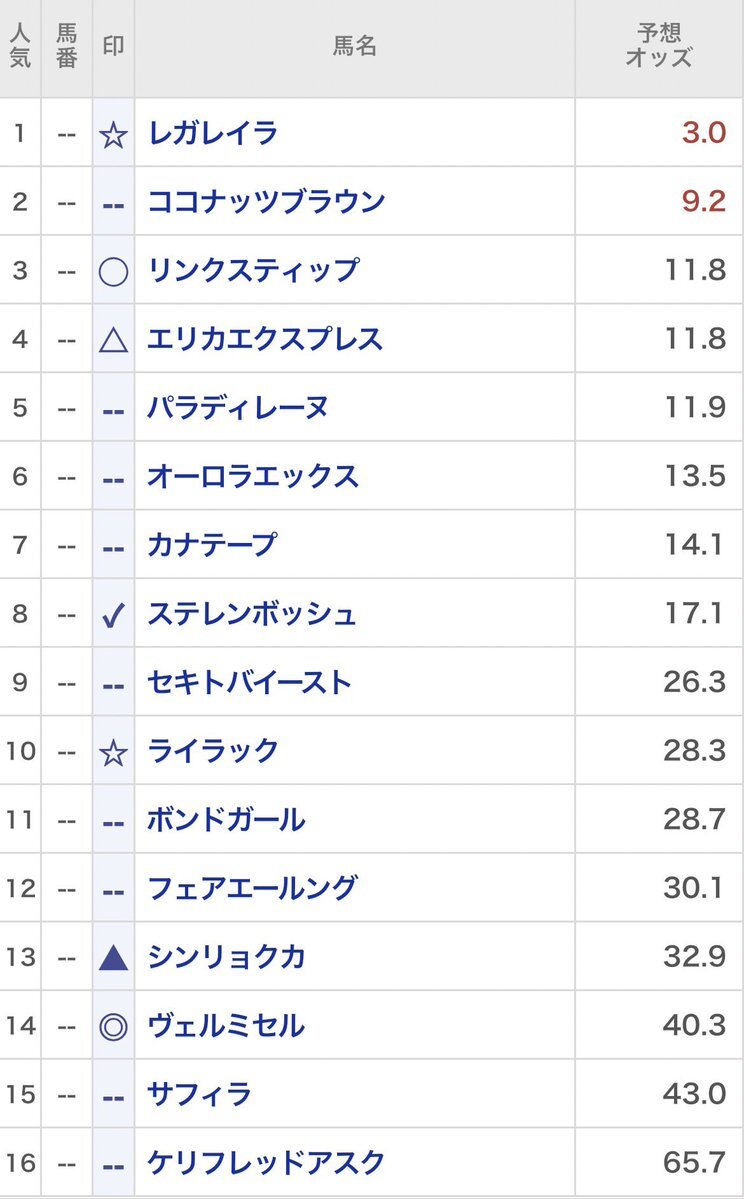Click the filled triangle beside シンリョクカ
The image size is (744, 1199).
point(114,958)
